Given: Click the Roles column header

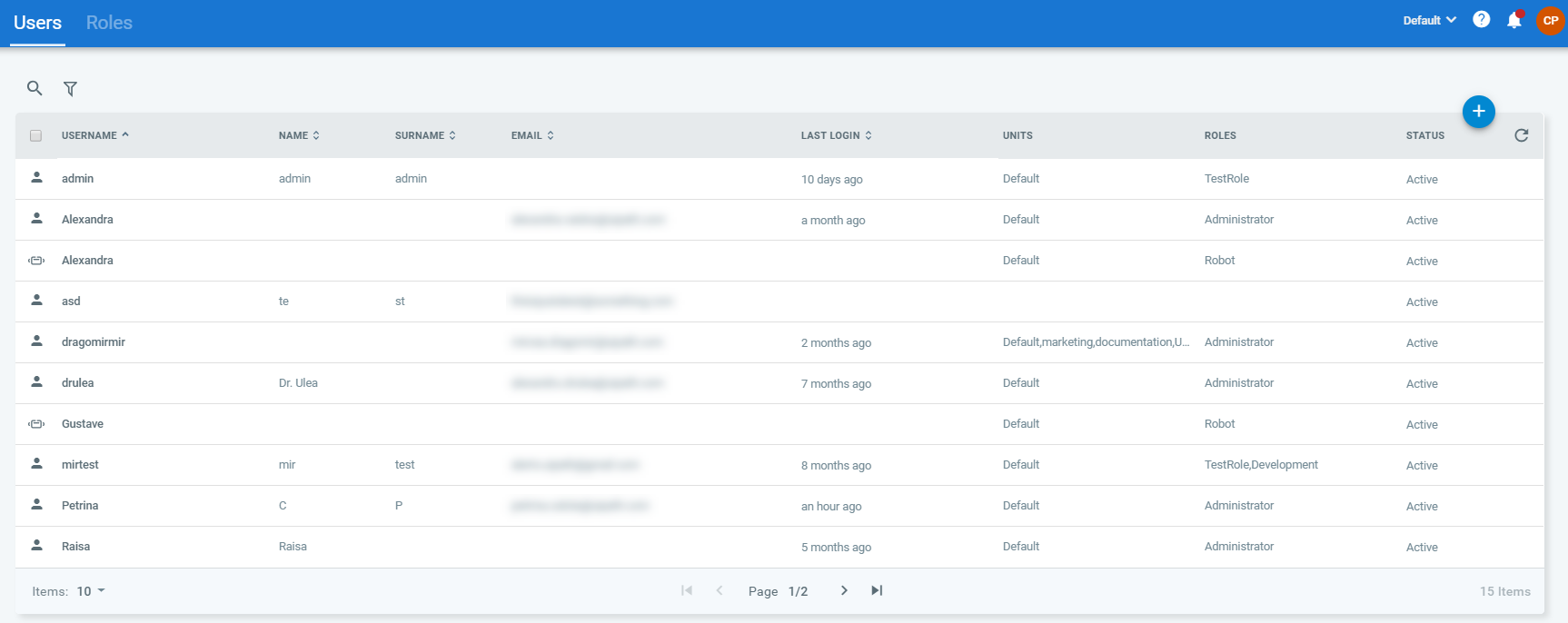Looking at the screenshot, I should point(1220,135).
